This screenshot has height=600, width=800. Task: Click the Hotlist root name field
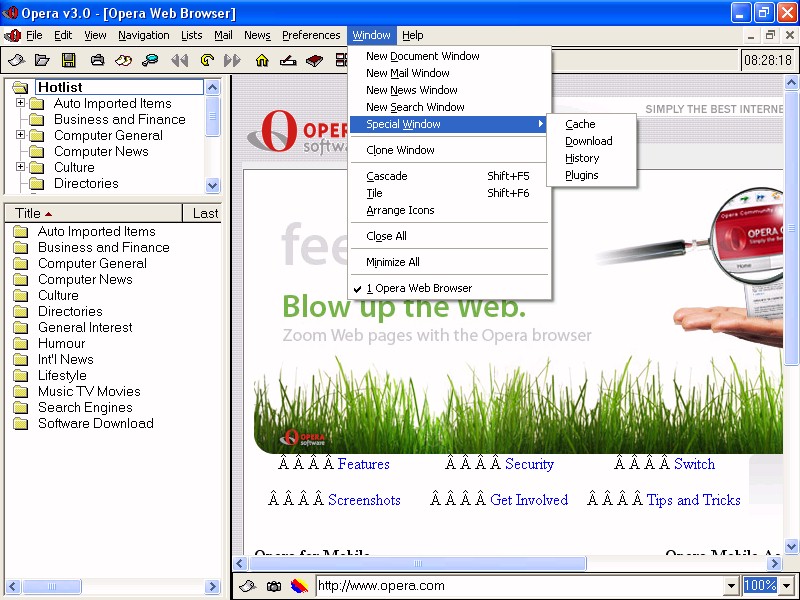click(x=119, y=87)
